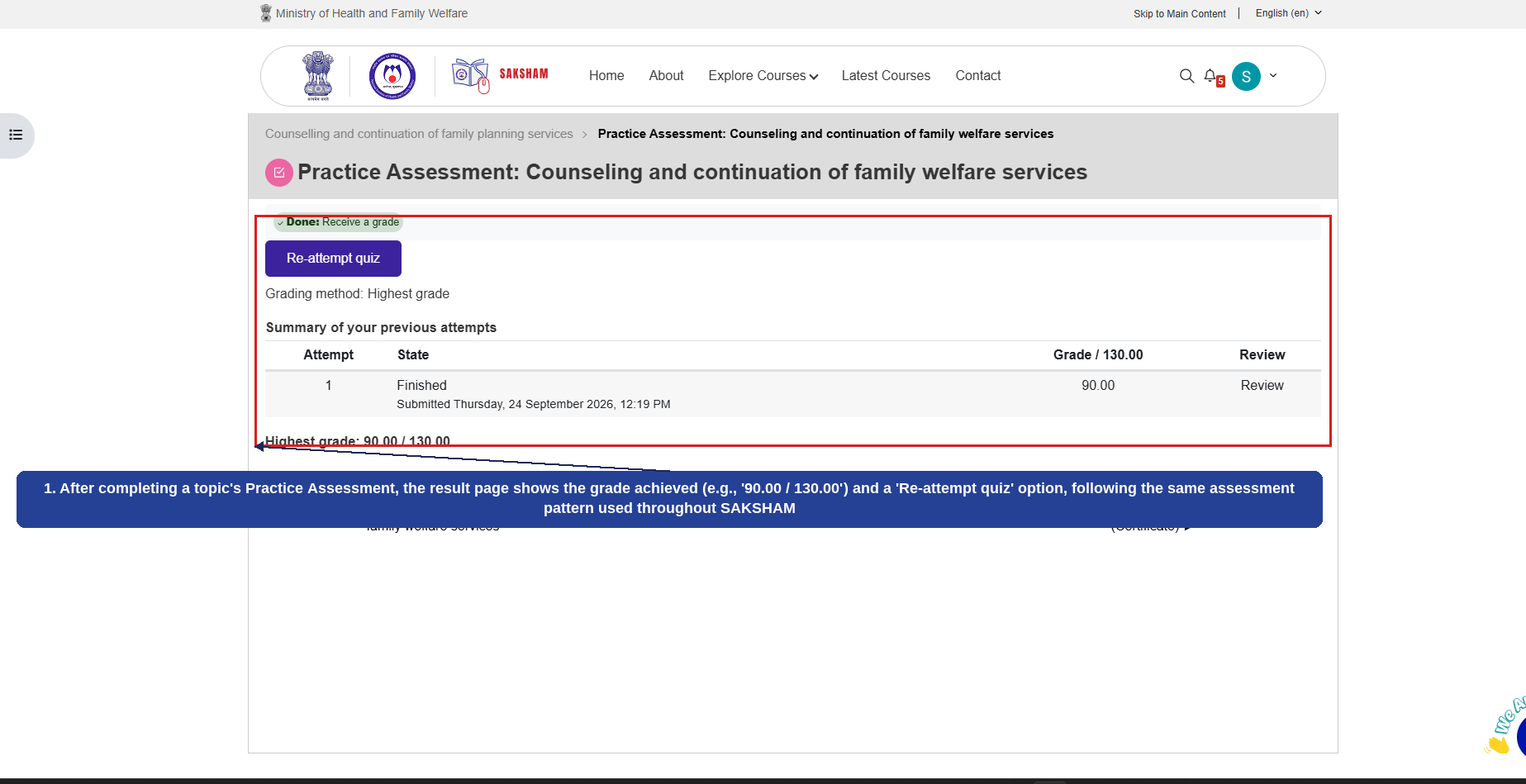This screenshot has height=784, width=1526.
Task: Click Summary of your previous attempts heading
Action: tap(381, 328)
